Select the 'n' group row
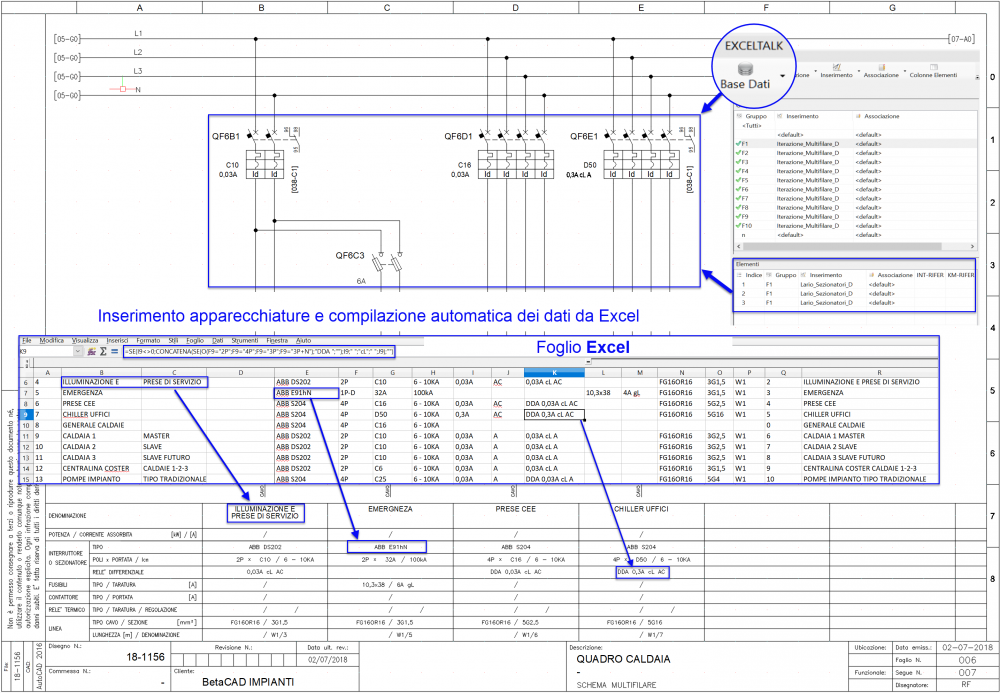 (855, 235)
